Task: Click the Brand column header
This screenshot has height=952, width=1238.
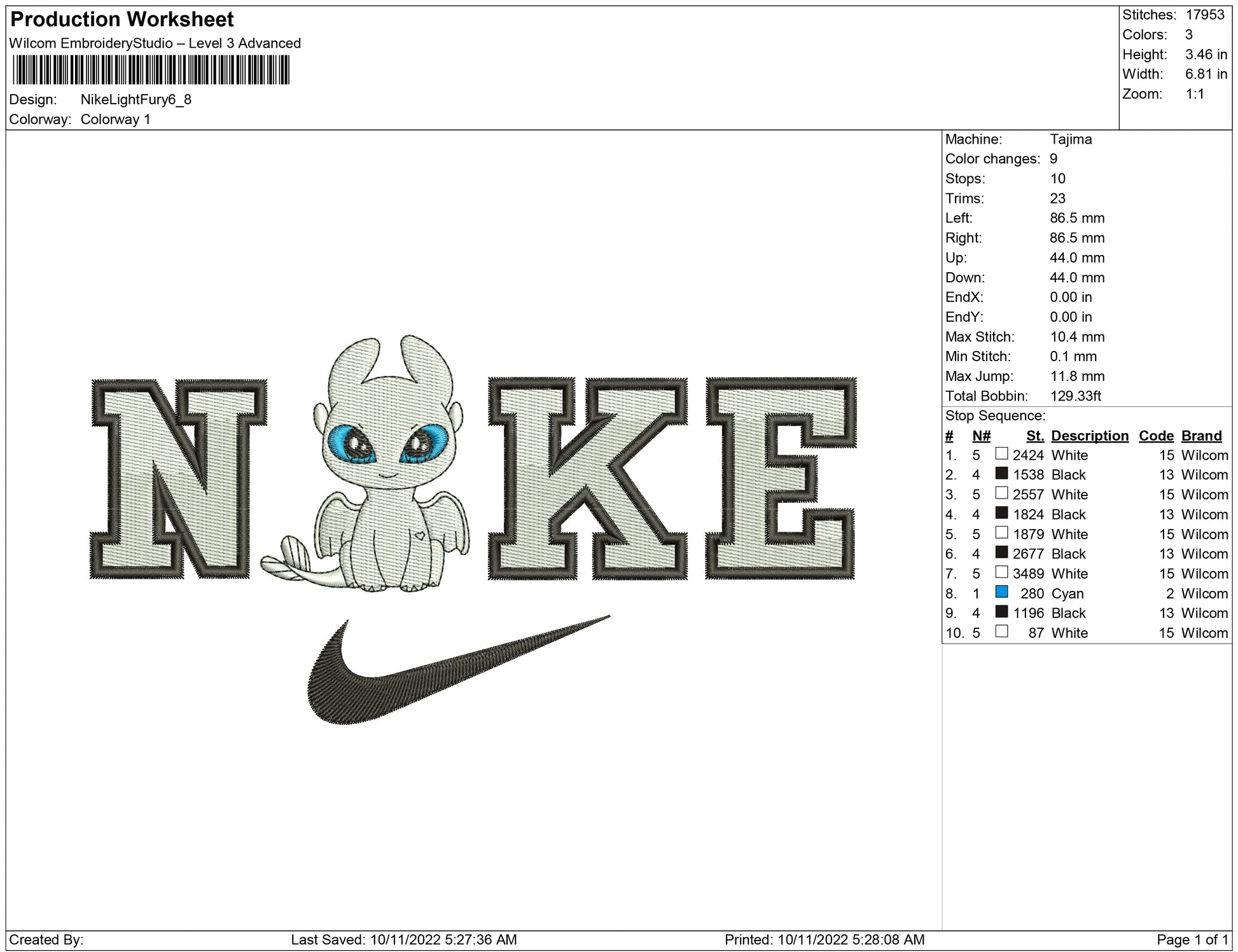Action: 1201,436
